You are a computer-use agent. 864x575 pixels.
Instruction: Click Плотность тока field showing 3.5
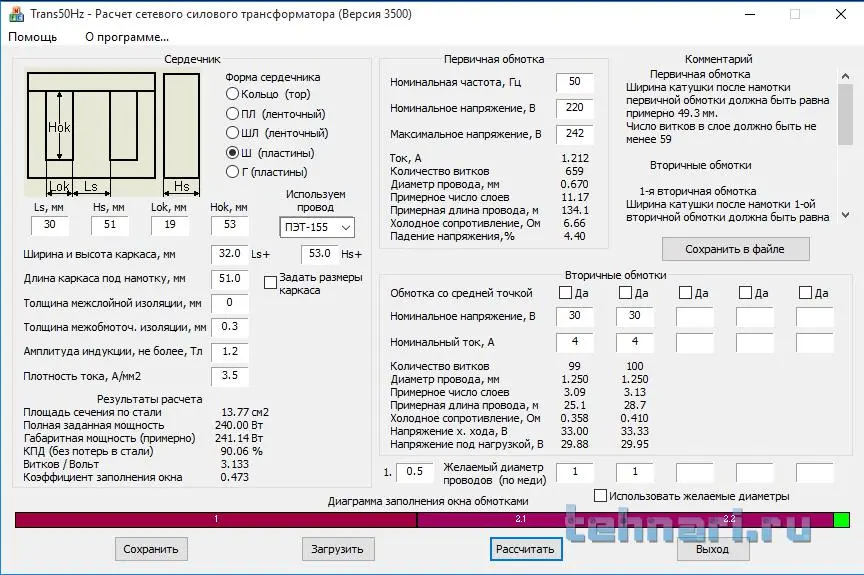(230, 376)
